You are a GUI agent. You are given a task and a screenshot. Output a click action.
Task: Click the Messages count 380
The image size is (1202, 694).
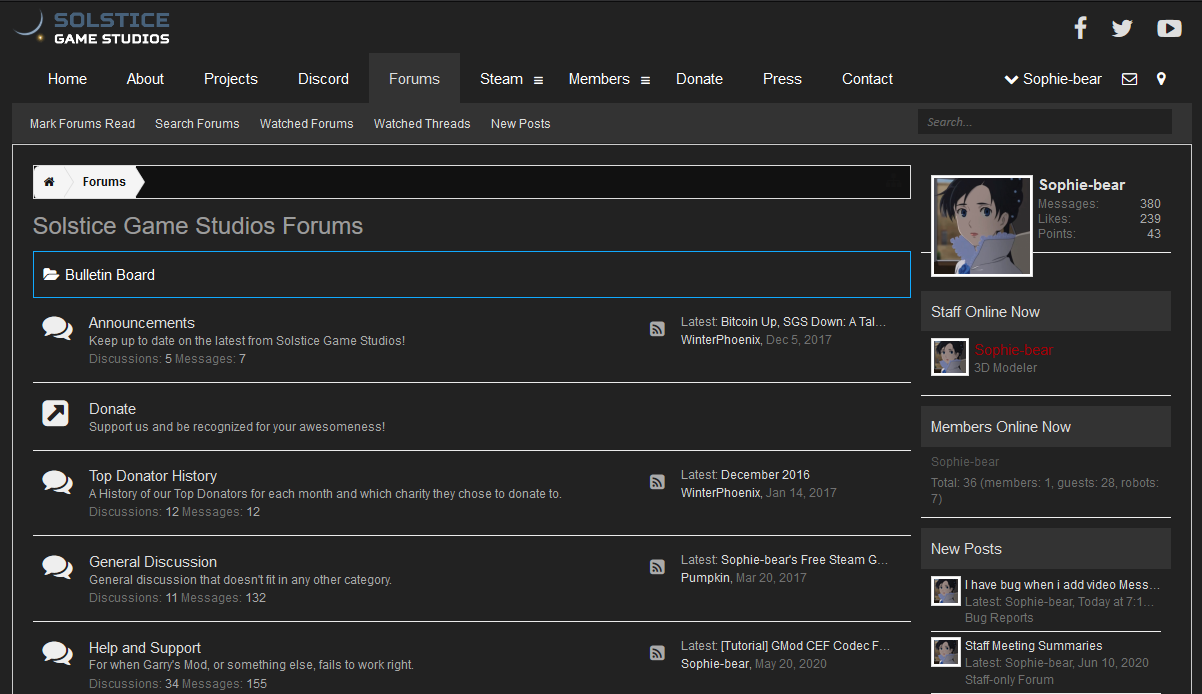1150,204
